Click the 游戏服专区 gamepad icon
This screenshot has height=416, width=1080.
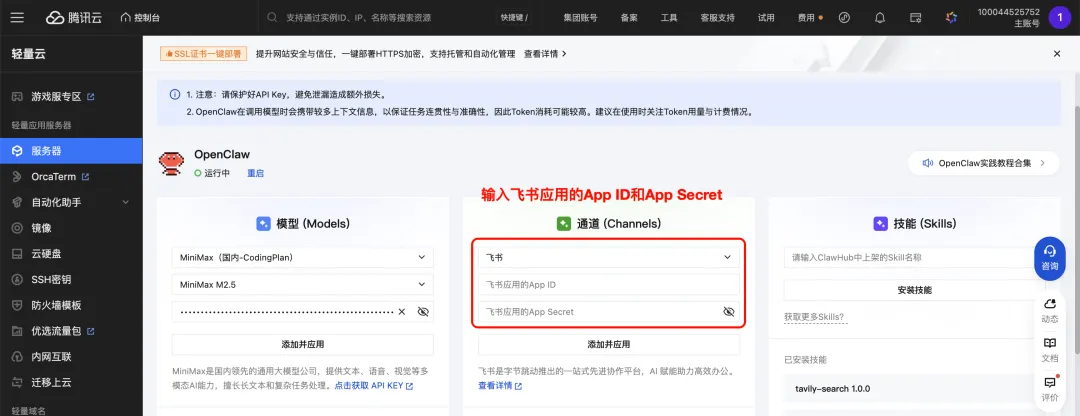17,96
